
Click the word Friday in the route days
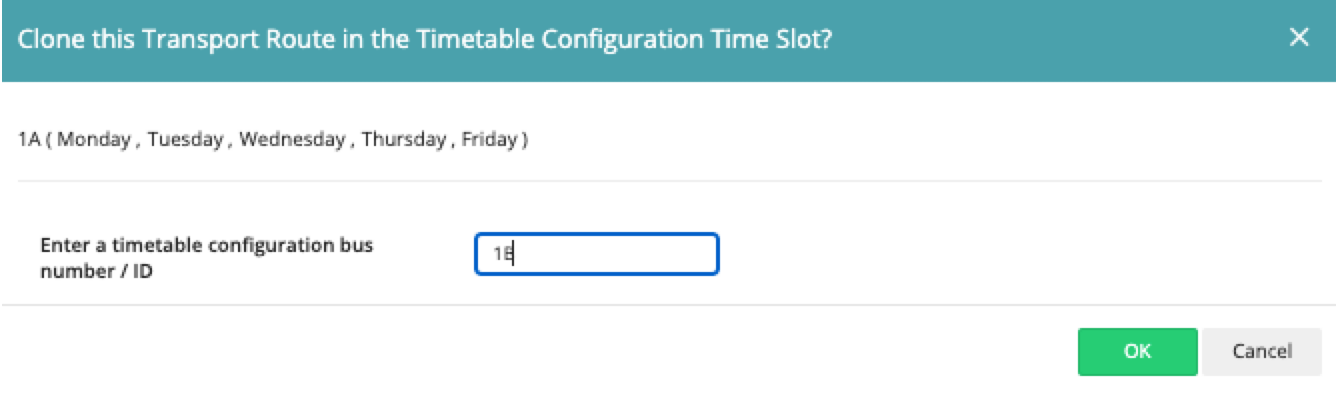tap(488, 139)
